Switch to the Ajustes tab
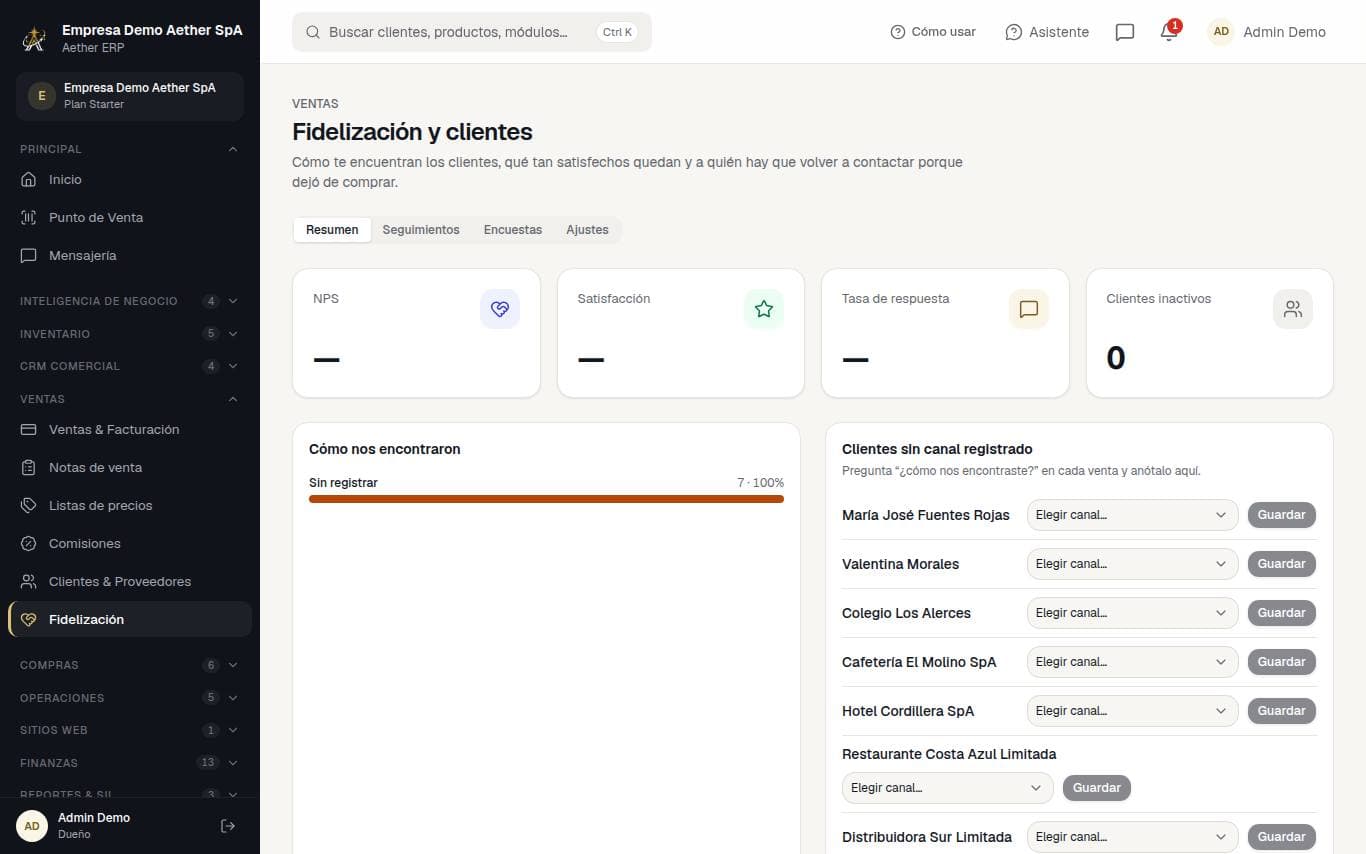The image size is (1366, 854). coord(587,230)
